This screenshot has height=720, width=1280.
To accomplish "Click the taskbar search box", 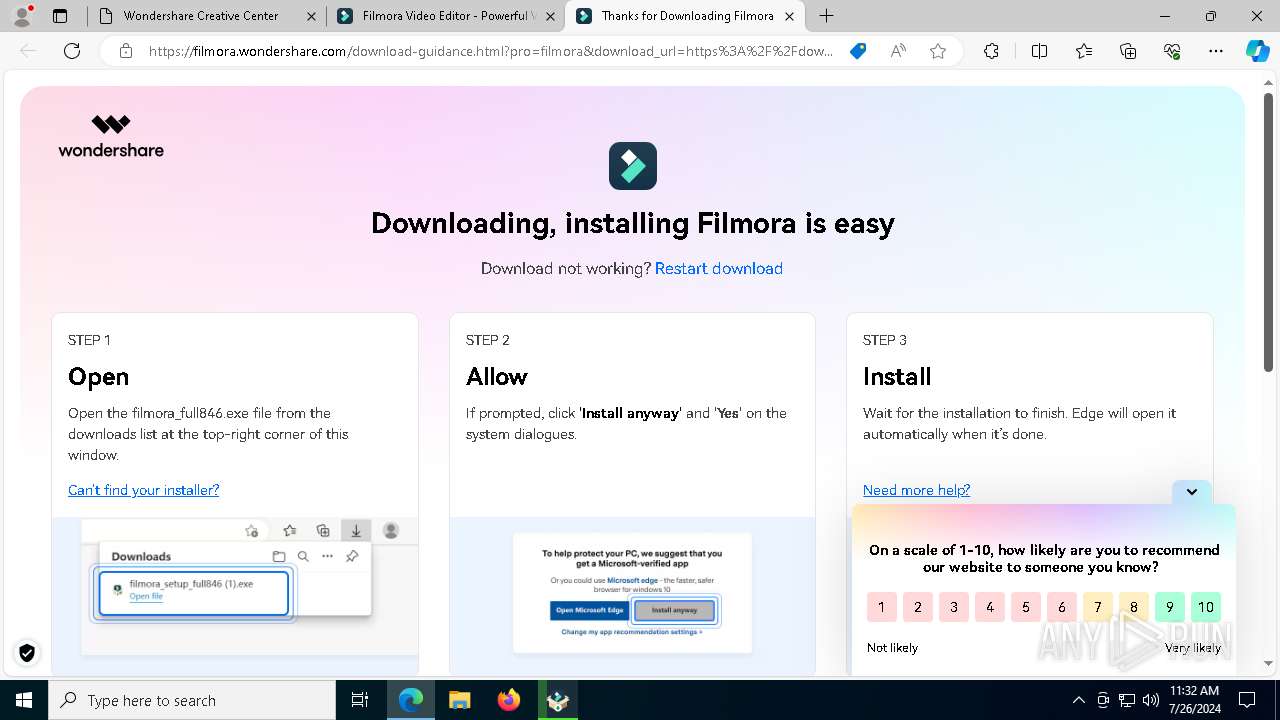I will pos(192,700).
